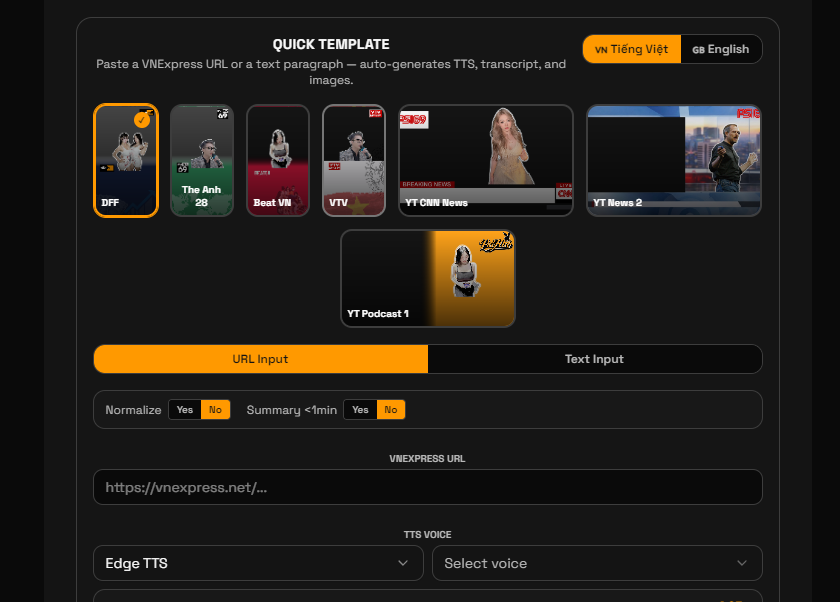840x602 pixels.
Task: Enable Summary <1min with Yes
Action: tap(361, 410)
